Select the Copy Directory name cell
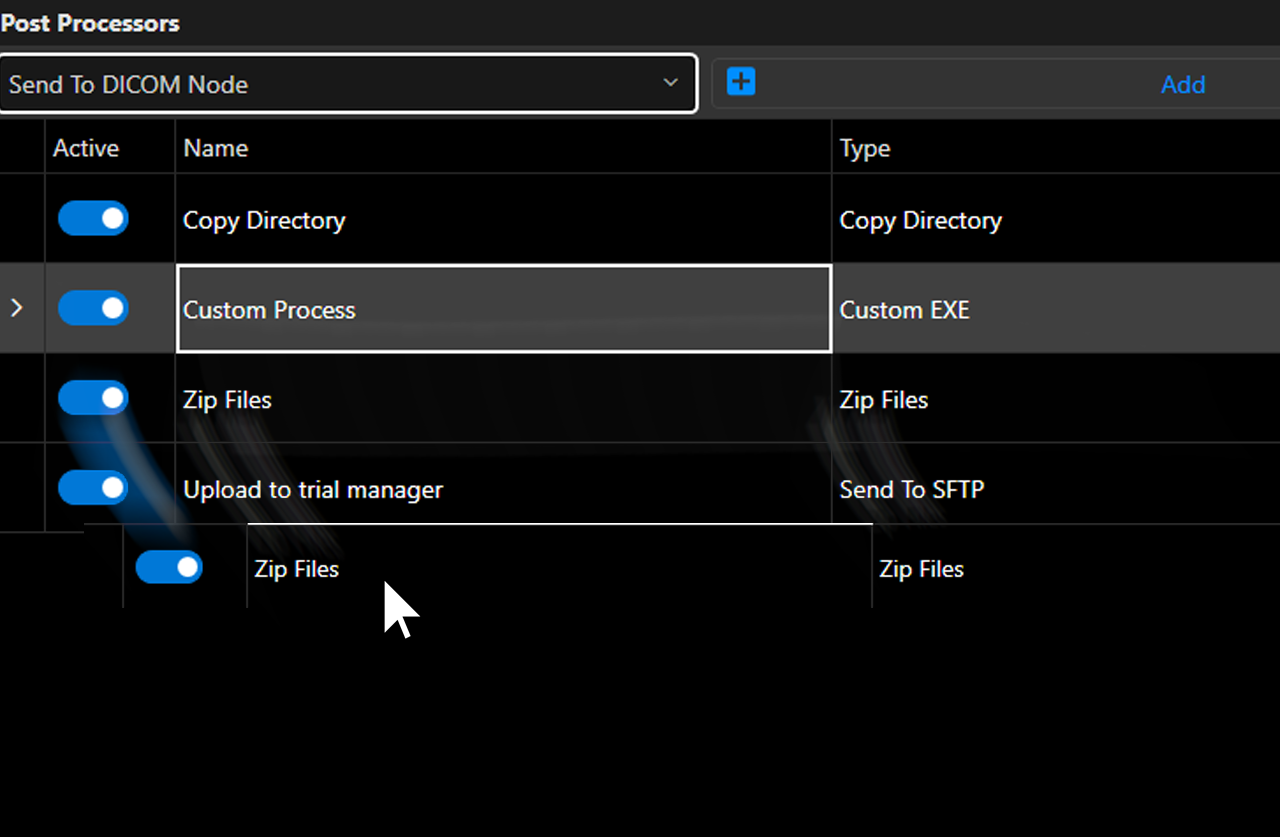 [x=264, y=220]
